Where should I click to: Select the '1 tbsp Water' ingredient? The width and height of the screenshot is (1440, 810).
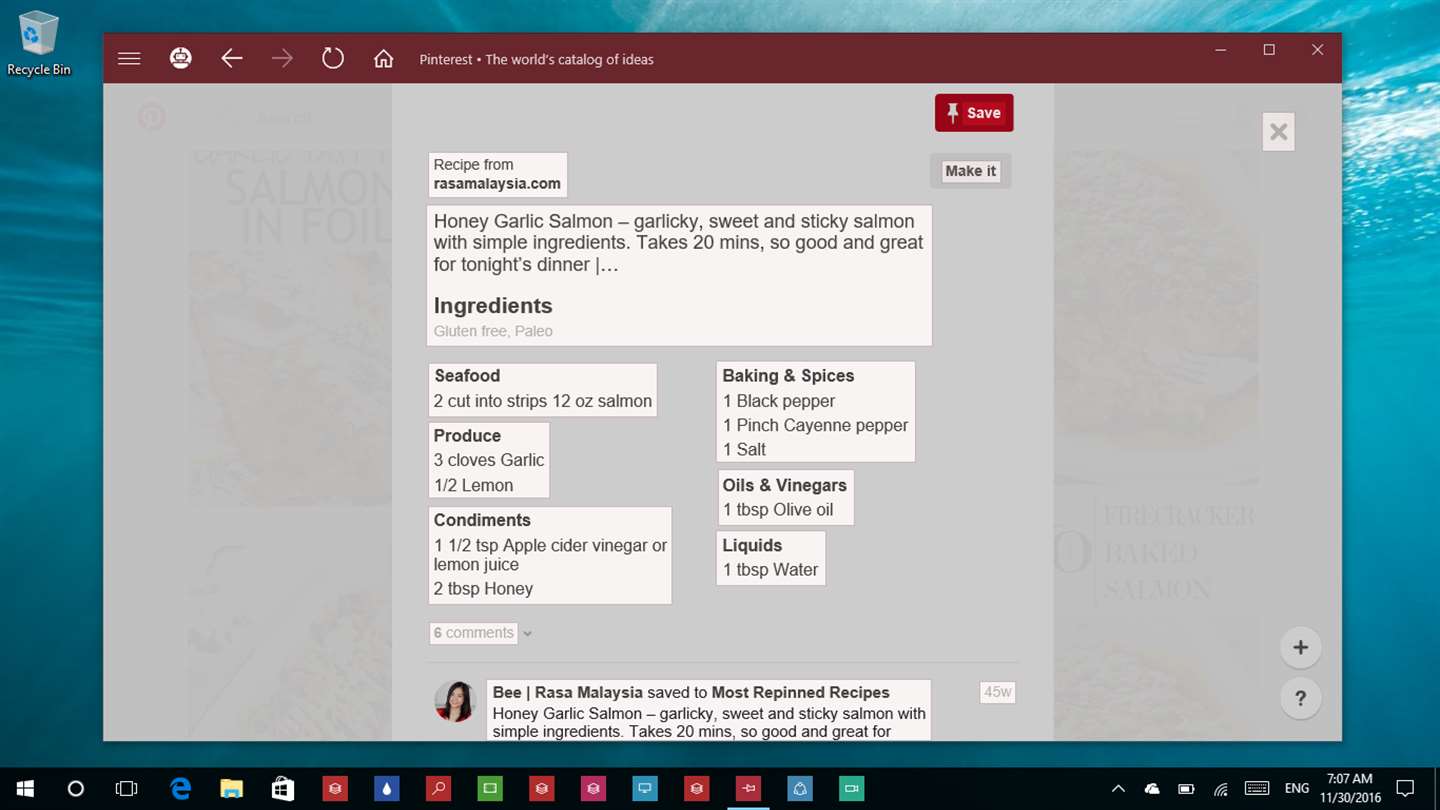770,570
